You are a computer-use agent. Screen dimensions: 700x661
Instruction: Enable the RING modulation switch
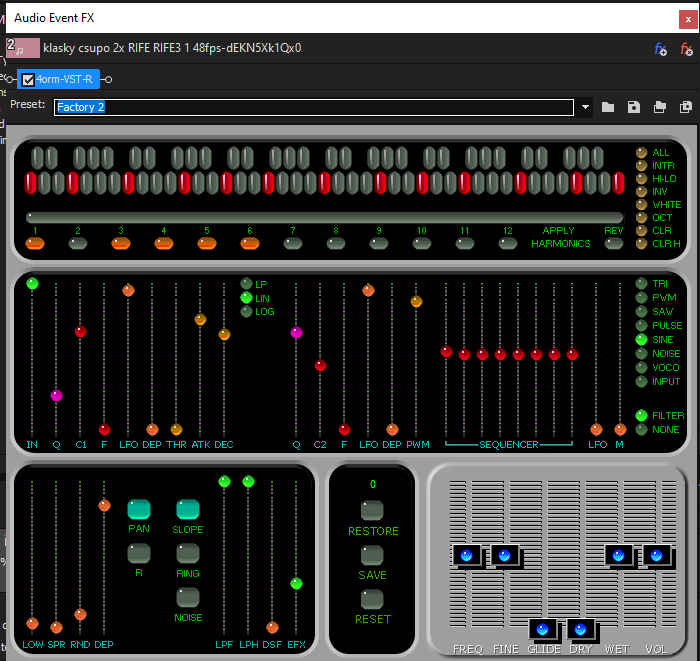tap(188, 554)
